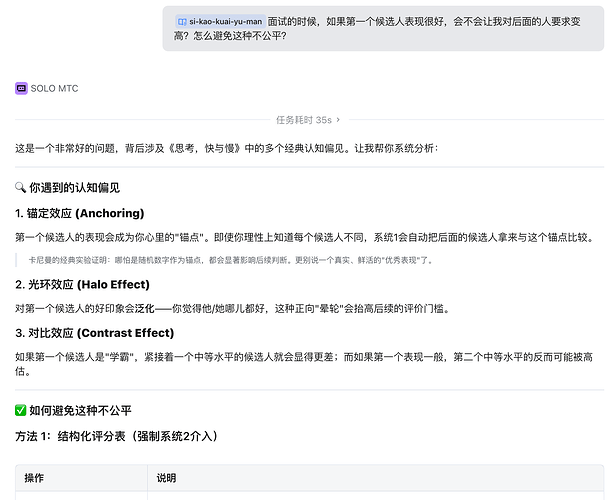The height and width of the screenshot is (500, 614).
Task: Click the si-kao-kuai-yu-man skill tag
Action: pyautogui.click(x=220, y=22)
